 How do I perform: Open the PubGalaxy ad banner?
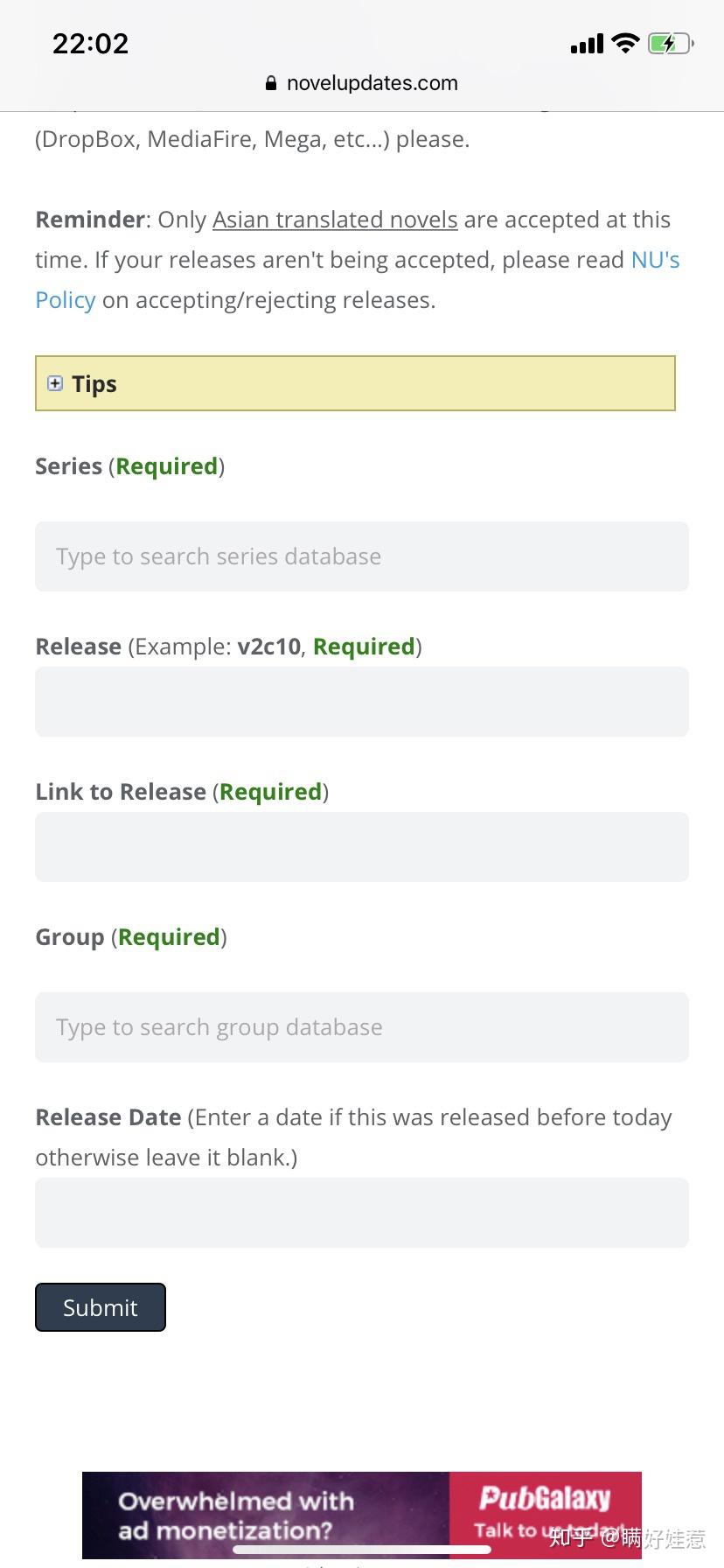[362, 1515]
